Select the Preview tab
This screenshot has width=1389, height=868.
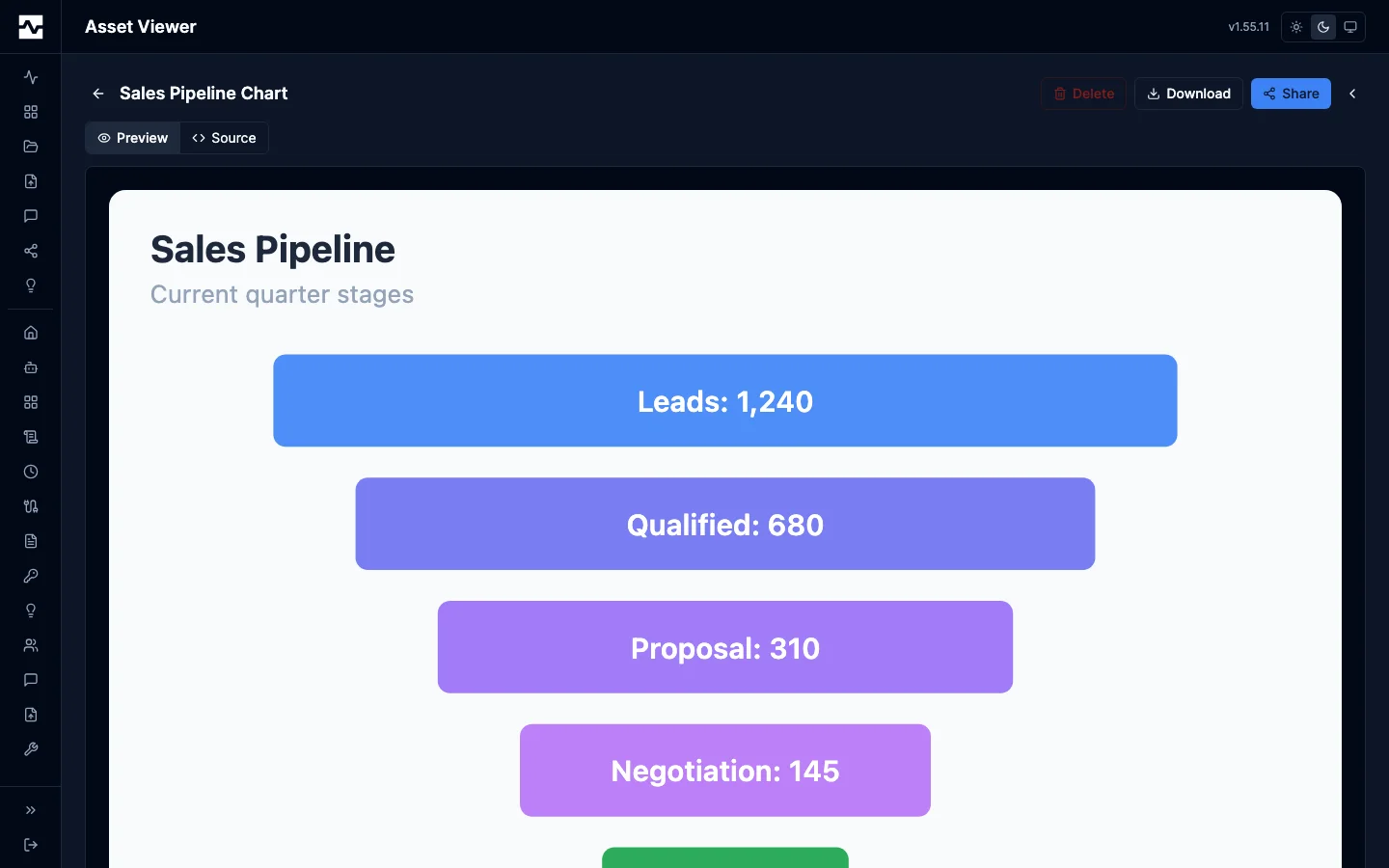click(133, 138)
